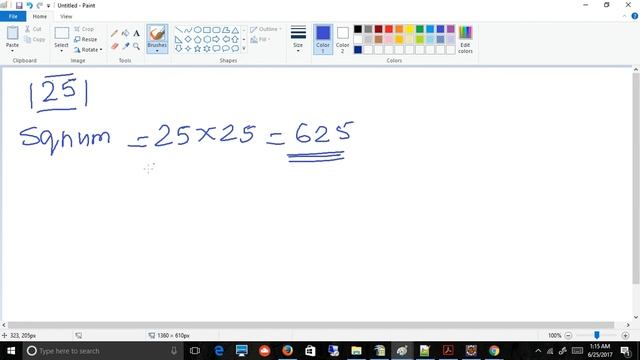Click the Resize button
Image resolution: width=640 pixels, height=360 pixels.
pos(86,40)
